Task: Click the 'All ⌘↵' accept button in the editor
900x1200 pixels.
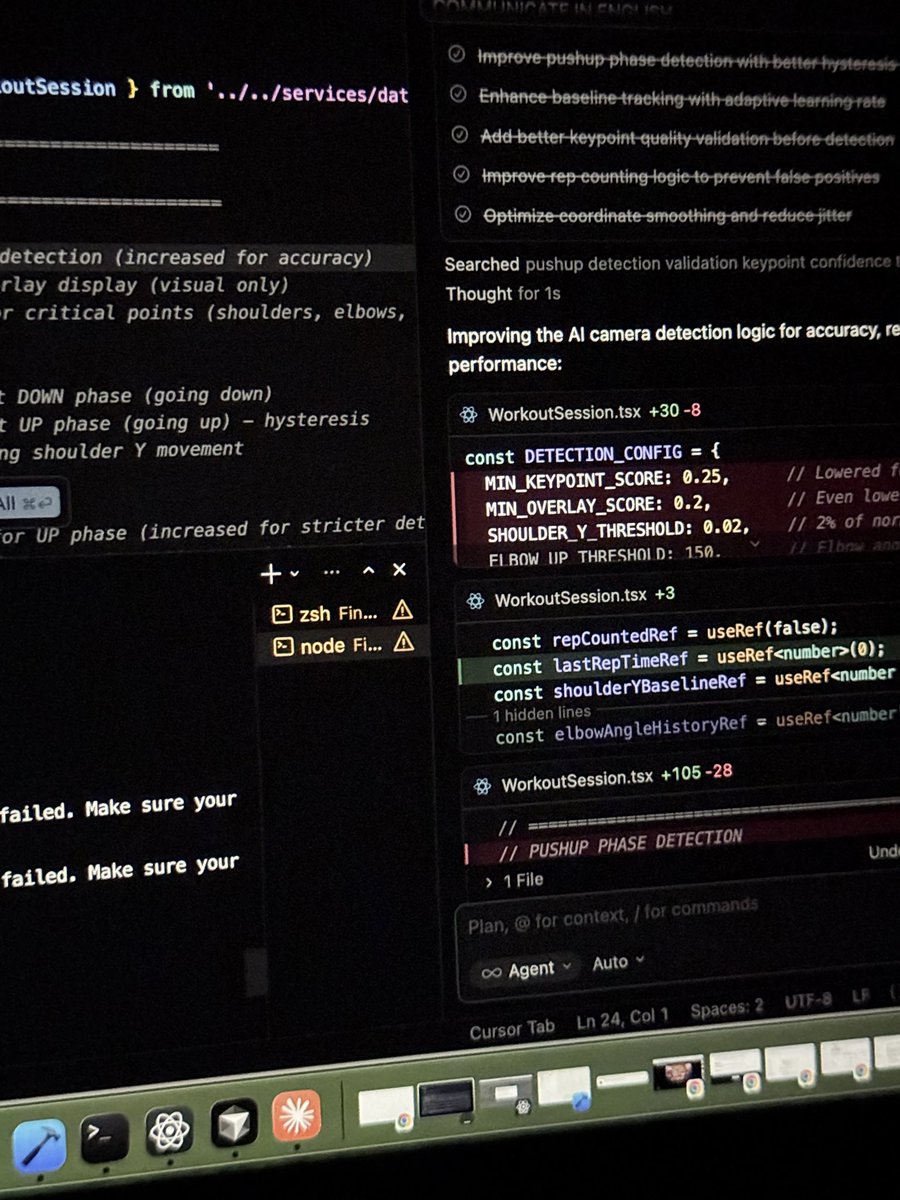Action: 28,504
